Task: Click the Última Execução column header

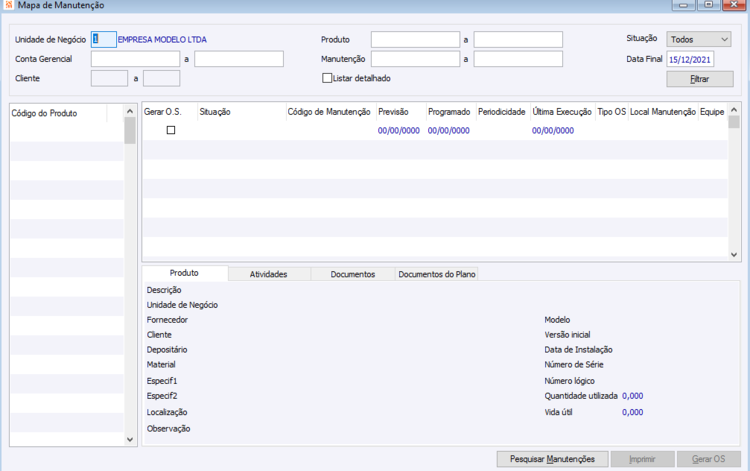Action: point(563,112)
